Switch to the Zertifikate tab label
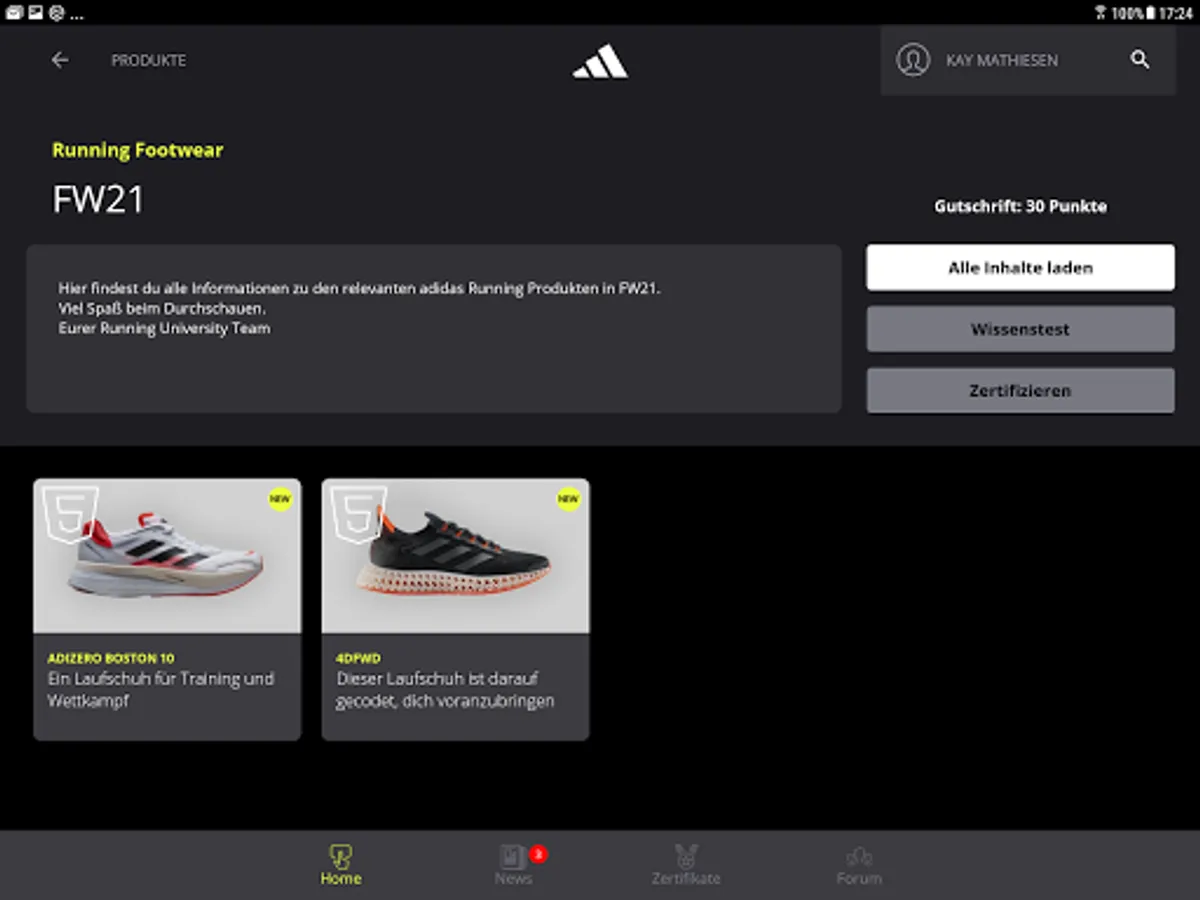This screenshot has height=900, width=1200. (x=686, y=879)
